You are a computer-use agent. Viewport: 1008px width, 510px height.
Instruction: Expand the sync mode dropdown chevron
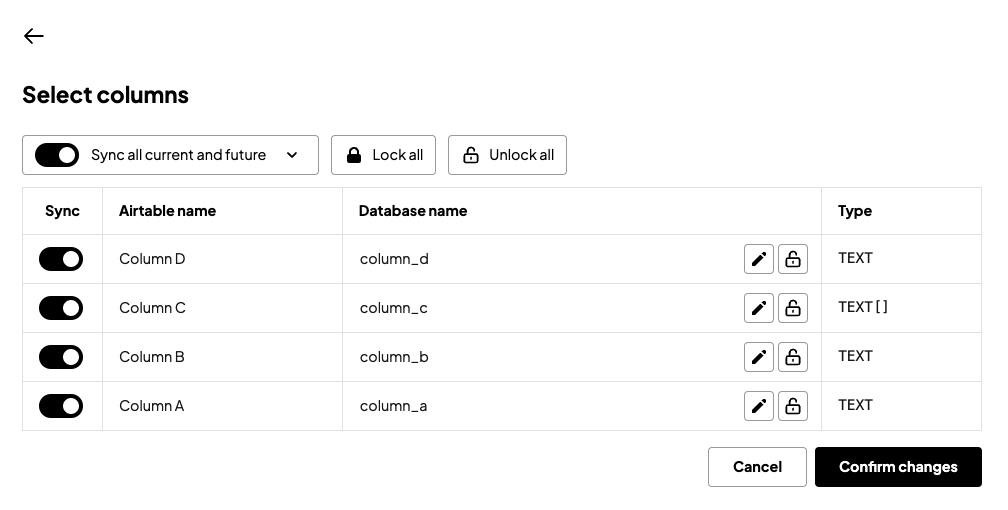click(x=292, y=155)
